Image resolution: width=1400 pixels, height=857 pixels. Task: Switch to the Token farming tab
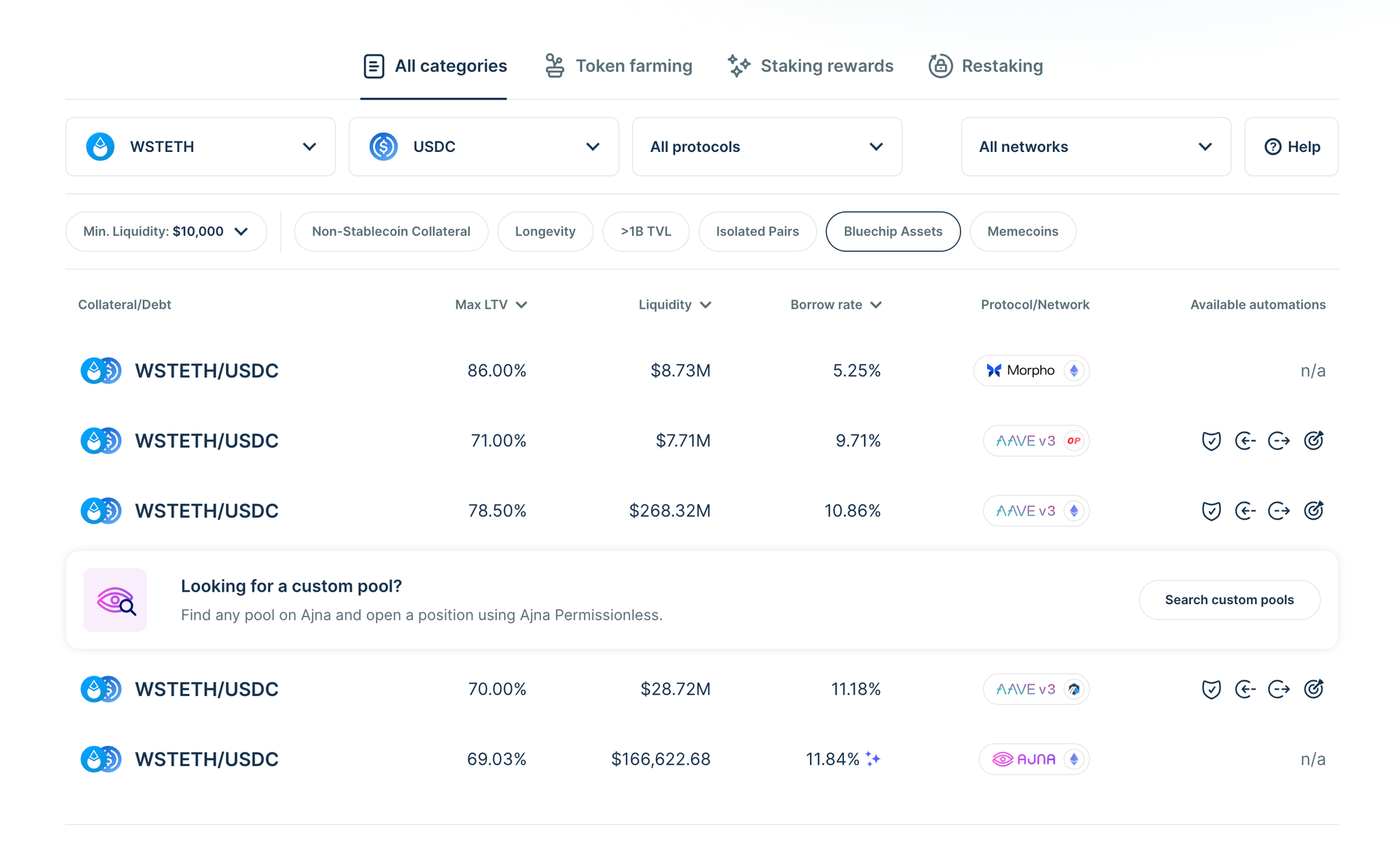click(619, 66)
